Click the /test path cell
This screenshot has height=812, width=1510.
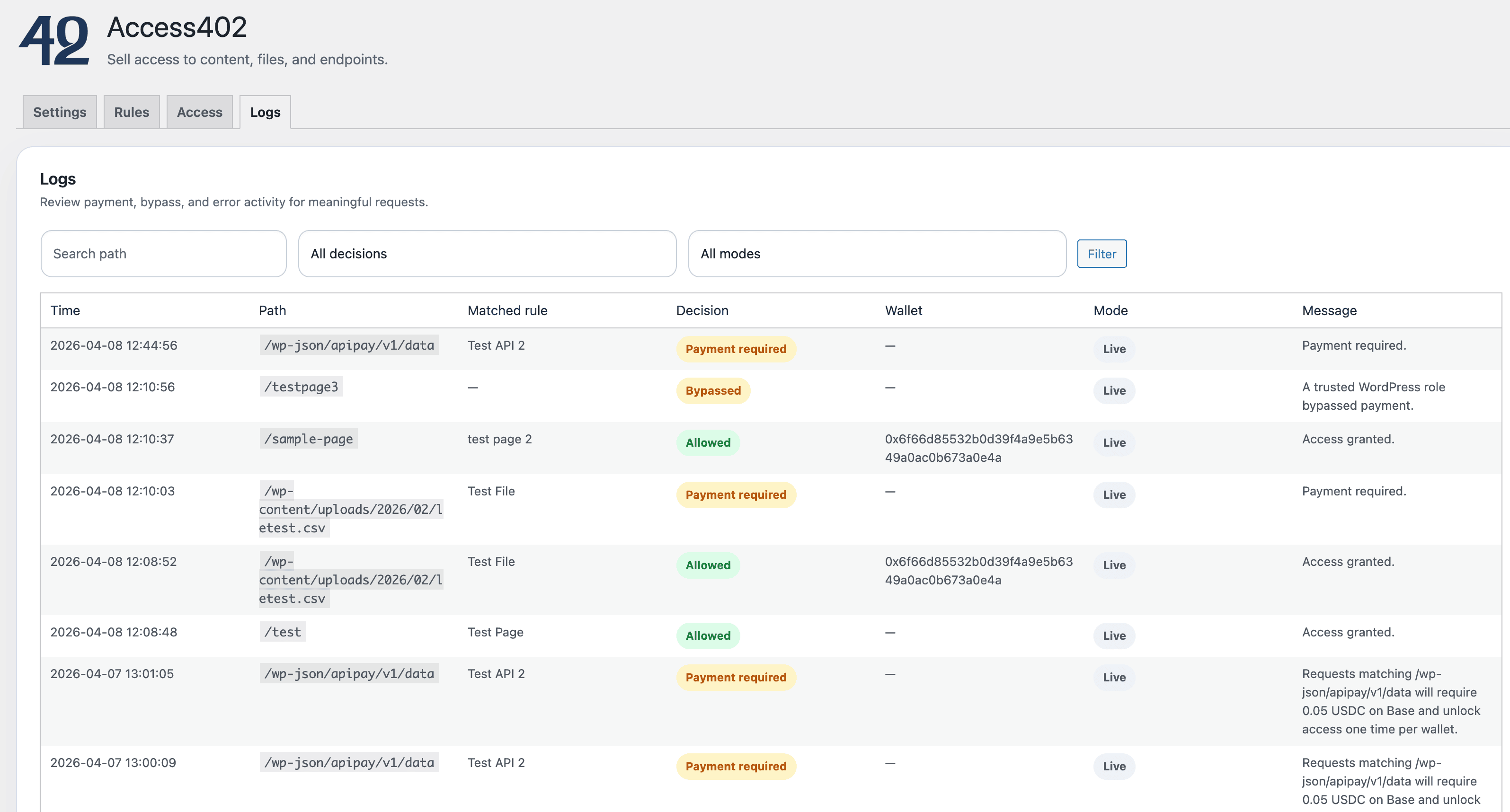tap(283, 632)
